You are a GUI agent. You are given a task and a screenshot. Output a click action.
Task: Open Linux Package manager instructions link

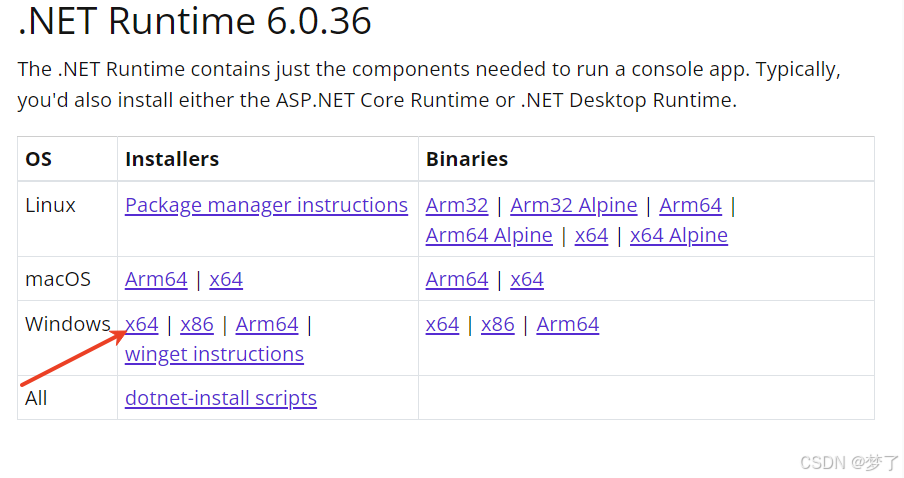tap(266, 205)
